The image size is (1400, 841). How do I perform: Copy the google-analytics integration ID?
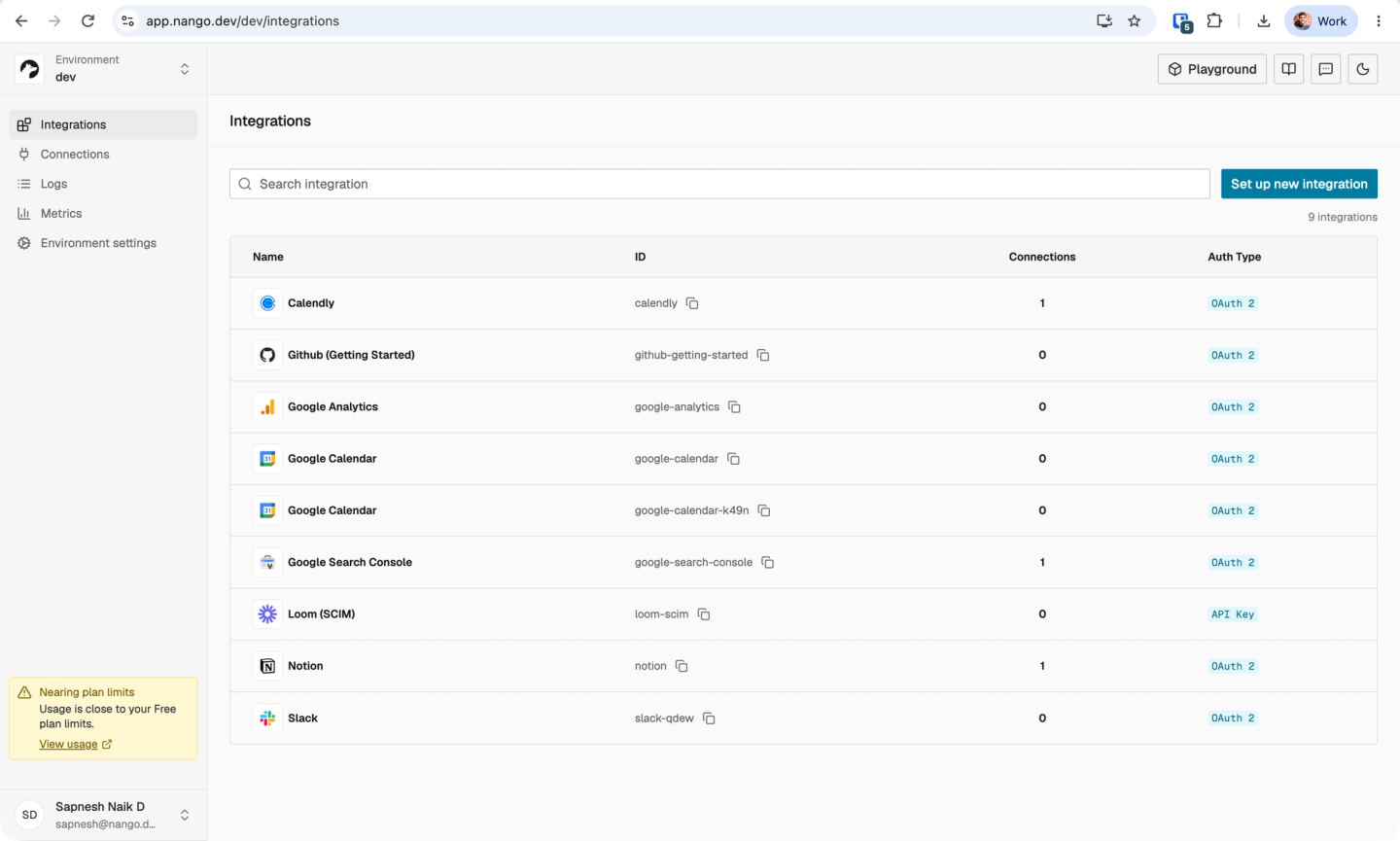pyautogui.click(x=734, y=406)
